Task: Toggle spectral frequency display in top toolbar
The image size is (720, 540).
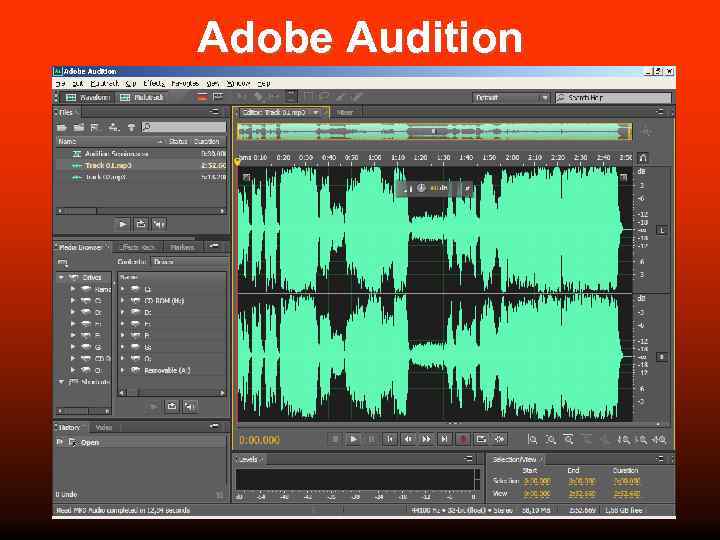Action: (x=202, y=97)
